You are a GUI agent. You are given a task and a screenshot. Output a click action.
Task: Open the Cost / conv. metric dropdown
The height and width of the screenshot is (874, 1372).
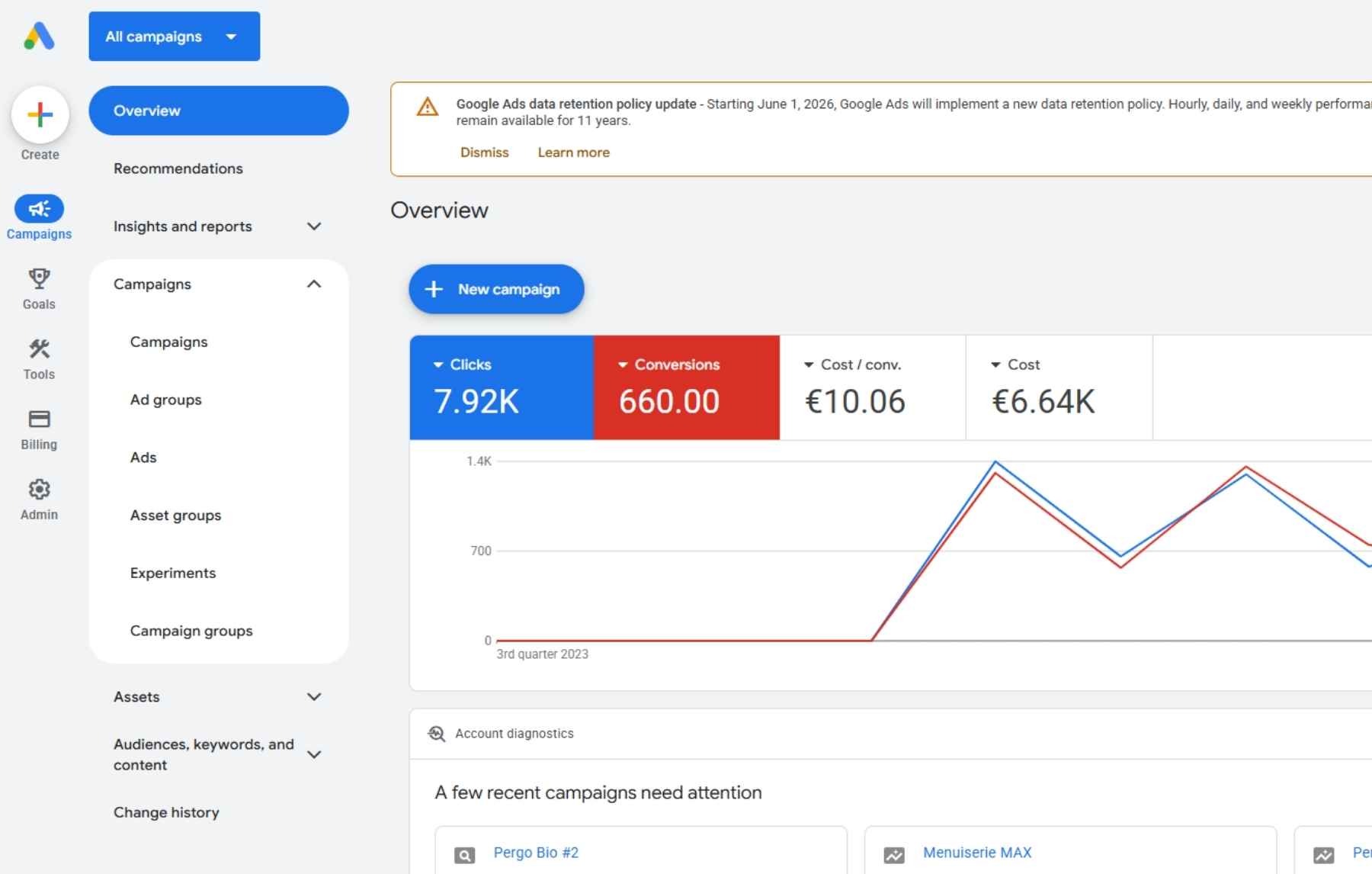tap(853, 365)
